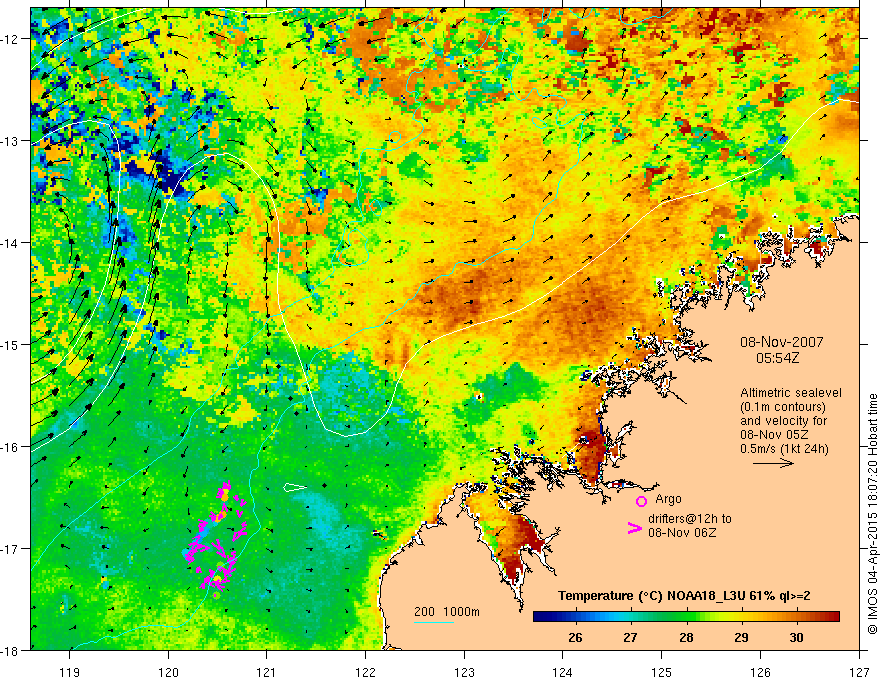Click the '08-Nov 06Z' drifter legend text
Viewport: 880px width, 680px height.
pos(682,532)
